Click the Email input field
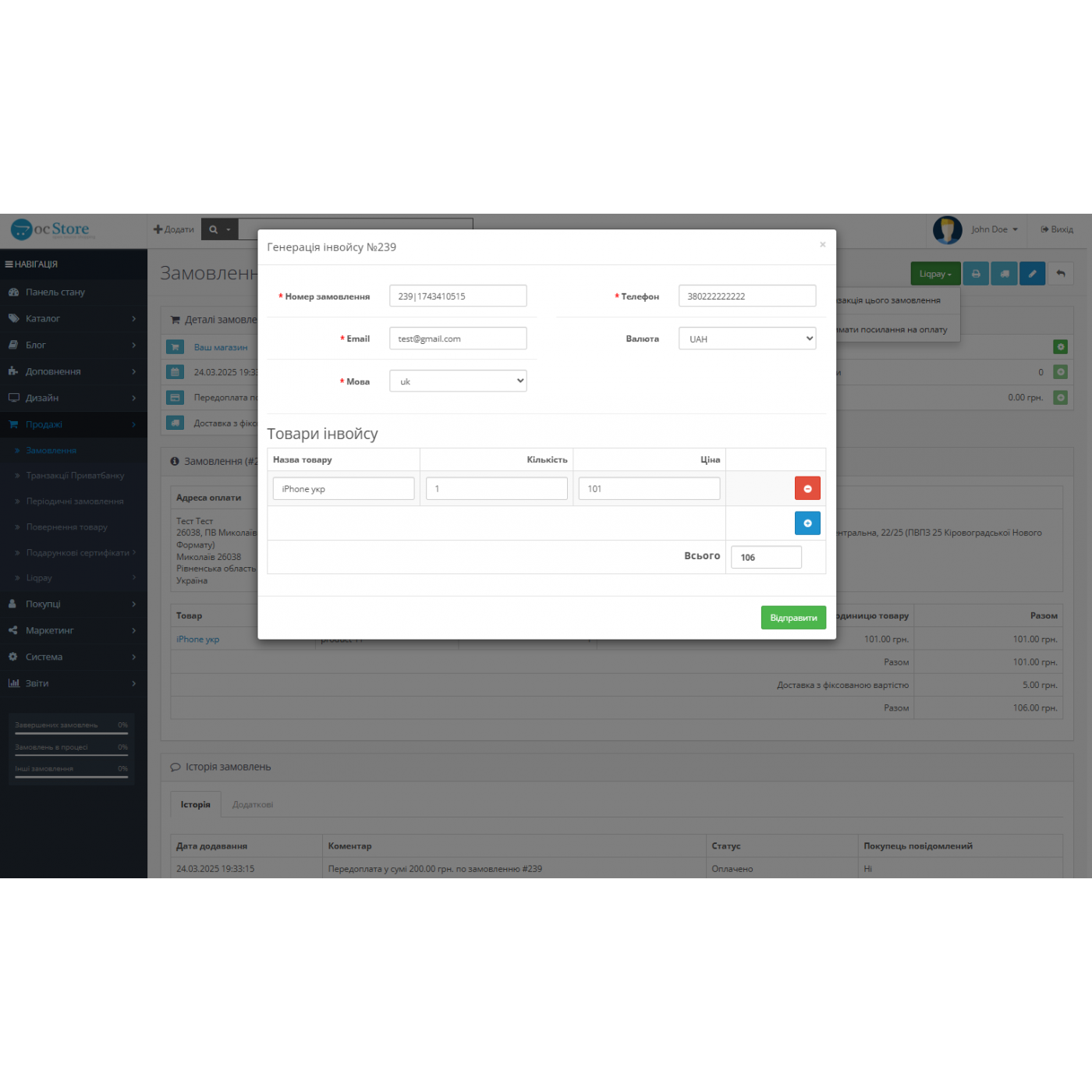1092x1092 pixels. click(458, 339)
